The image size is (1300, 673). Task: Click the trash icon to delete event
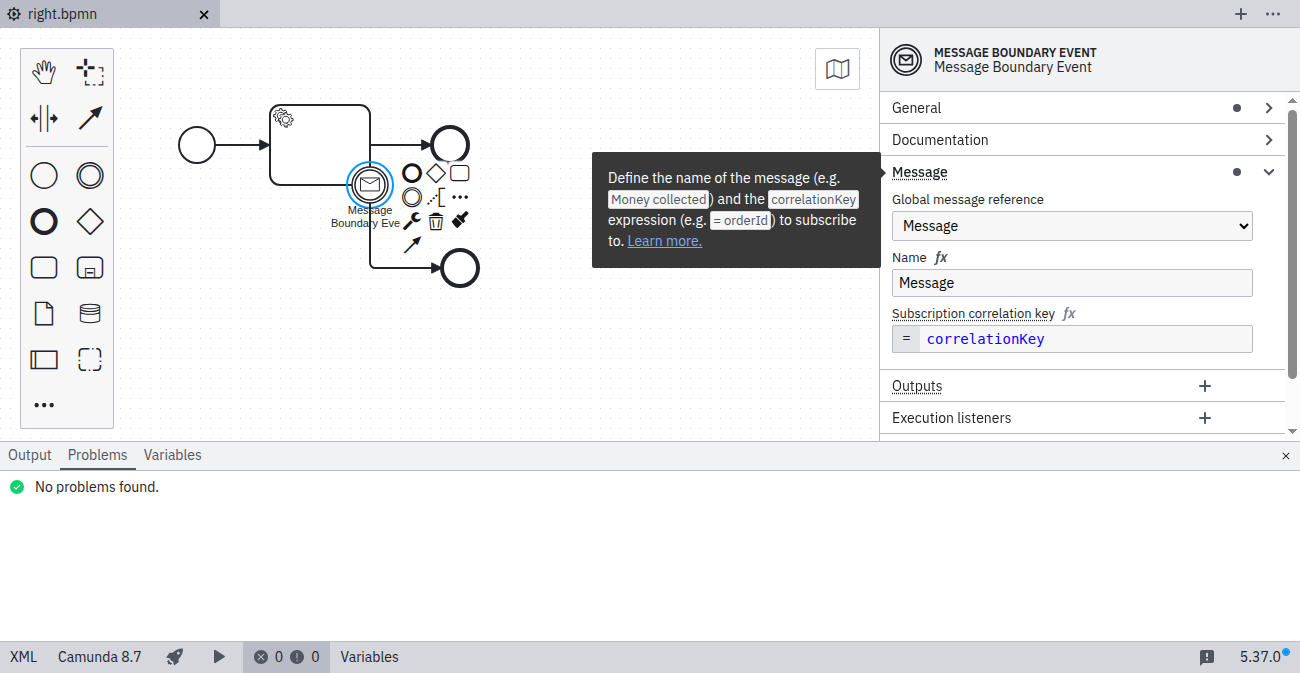(436, 221)
